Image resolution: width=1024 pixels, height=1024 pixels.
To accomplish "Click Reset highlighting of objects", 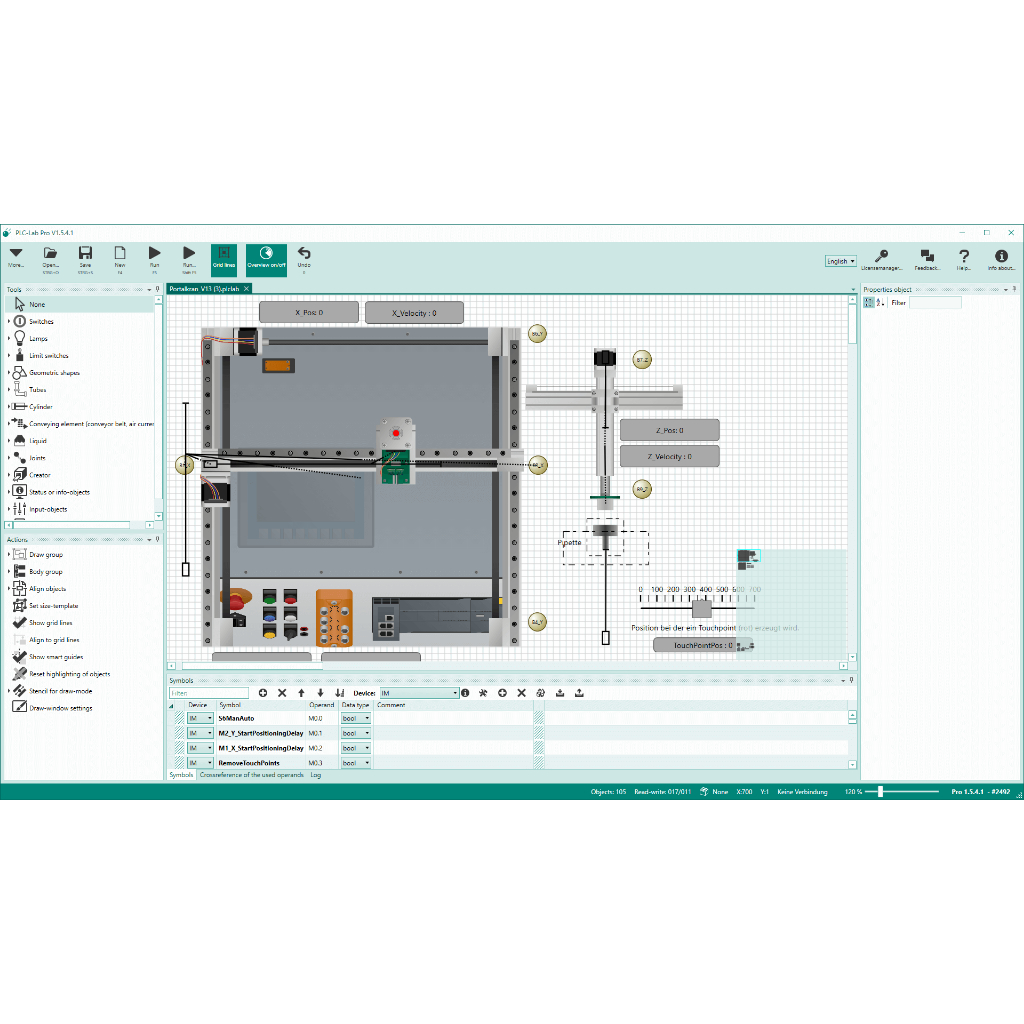I will 58,673.
